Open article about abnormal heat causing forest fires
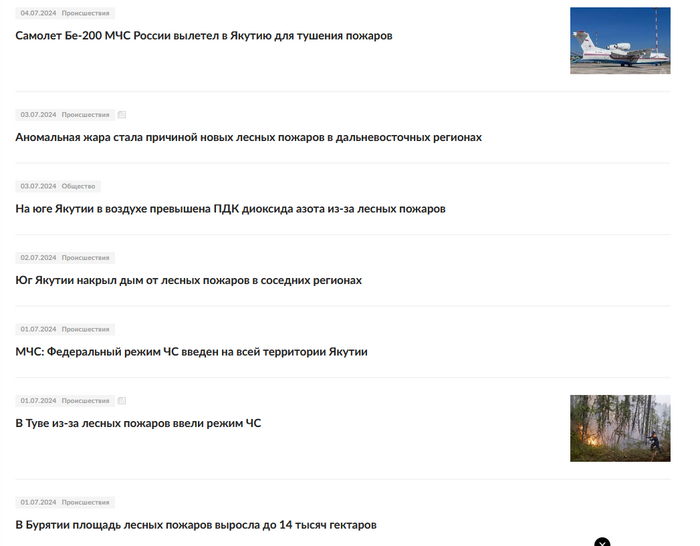This screenshot has width=700, height=546. click(249, 137)
